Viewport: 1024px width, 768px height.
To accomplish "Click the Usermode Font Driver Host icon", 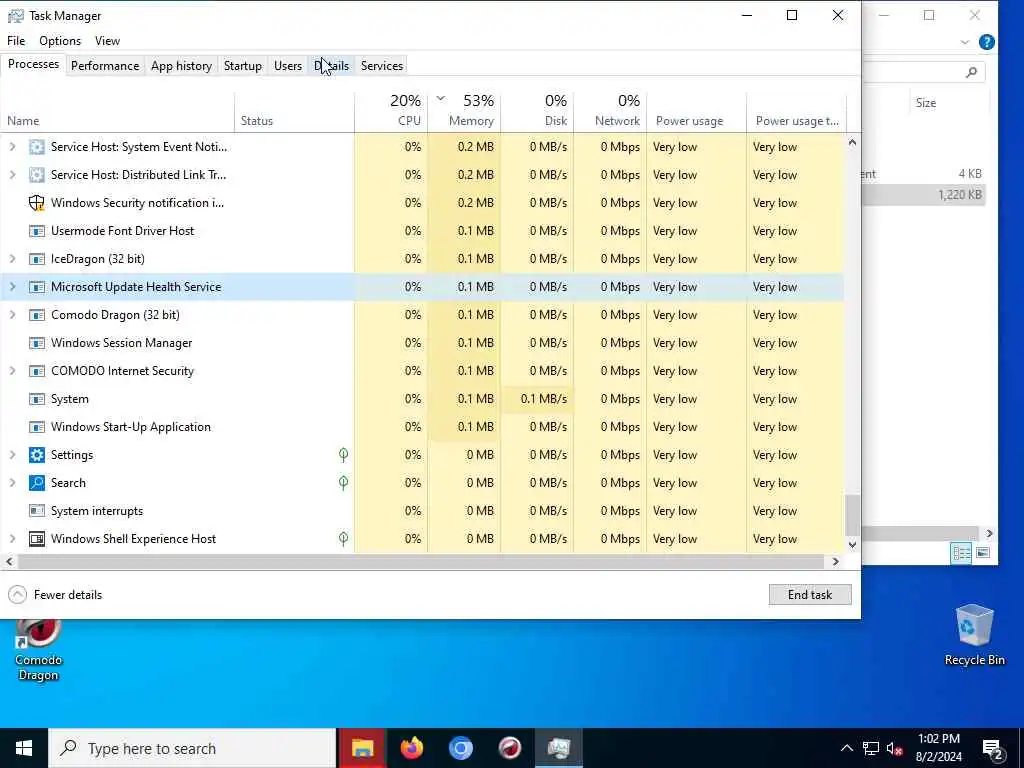I will point(37,231).
